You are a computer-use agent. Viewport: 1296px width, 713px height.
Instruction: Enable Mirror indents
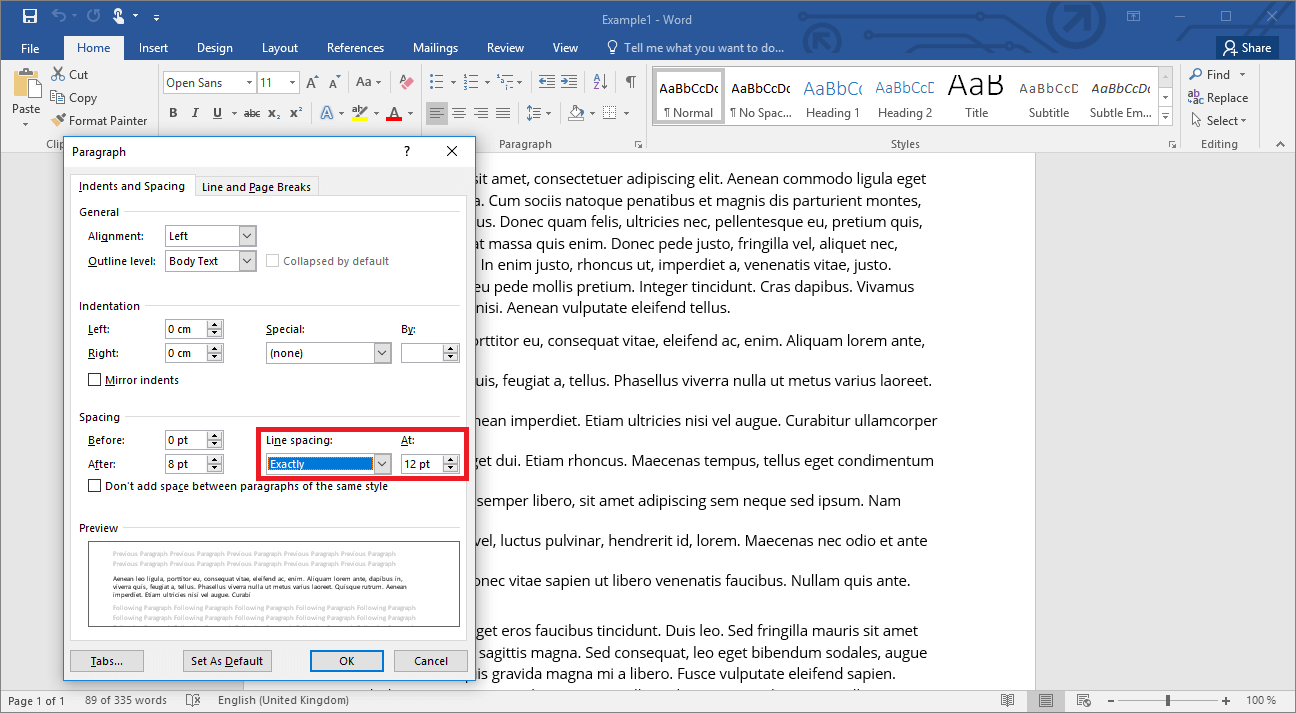pyautogui.click(x=94, y=379)
